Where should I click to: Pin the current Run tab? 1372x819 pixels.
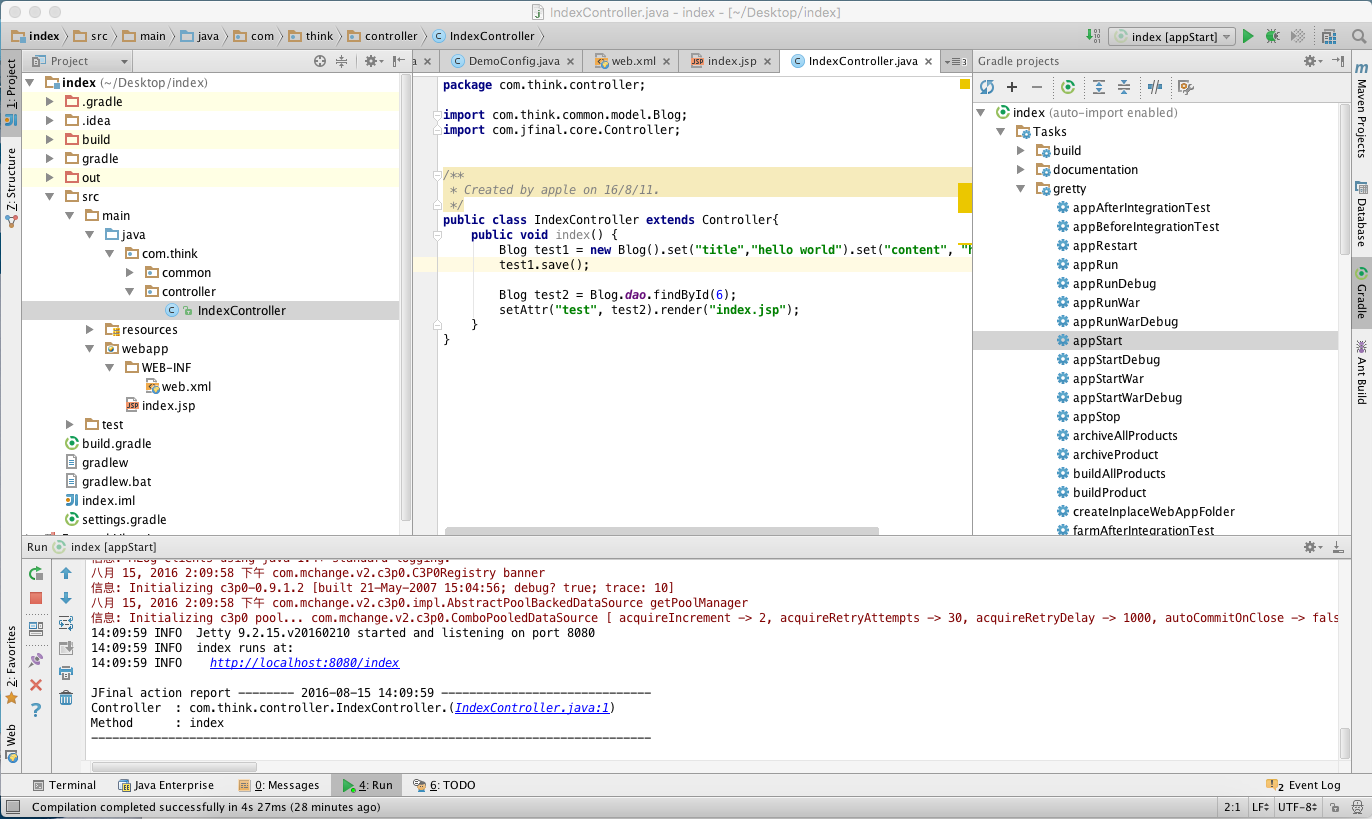(x=36, y=660)
